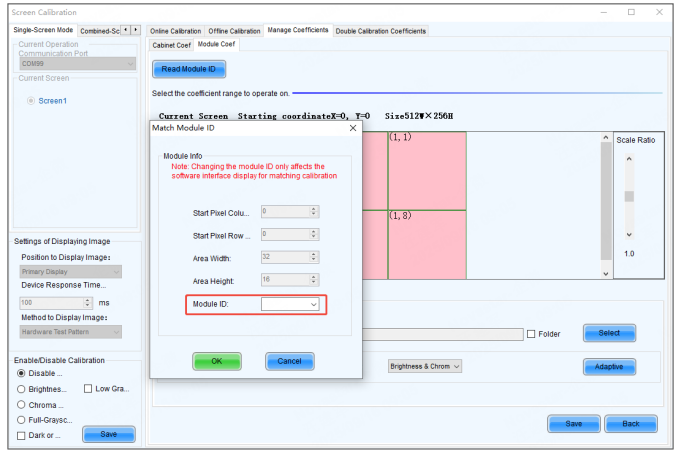This screenshot has width=678, height=455.
Task: Select the Brightness calibration radio button
Action: [x=21, y=389]
